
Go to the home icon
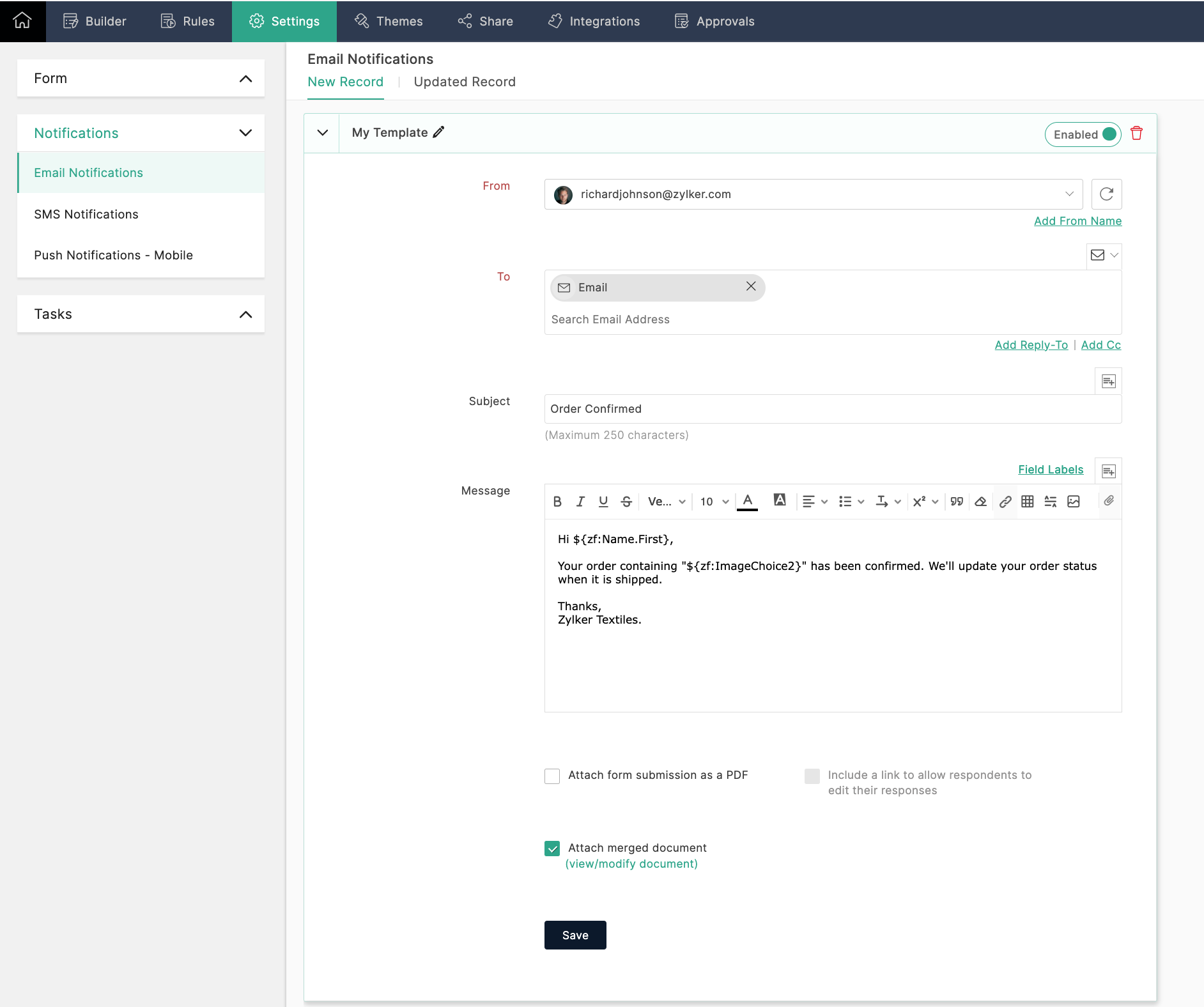point(22,21)
